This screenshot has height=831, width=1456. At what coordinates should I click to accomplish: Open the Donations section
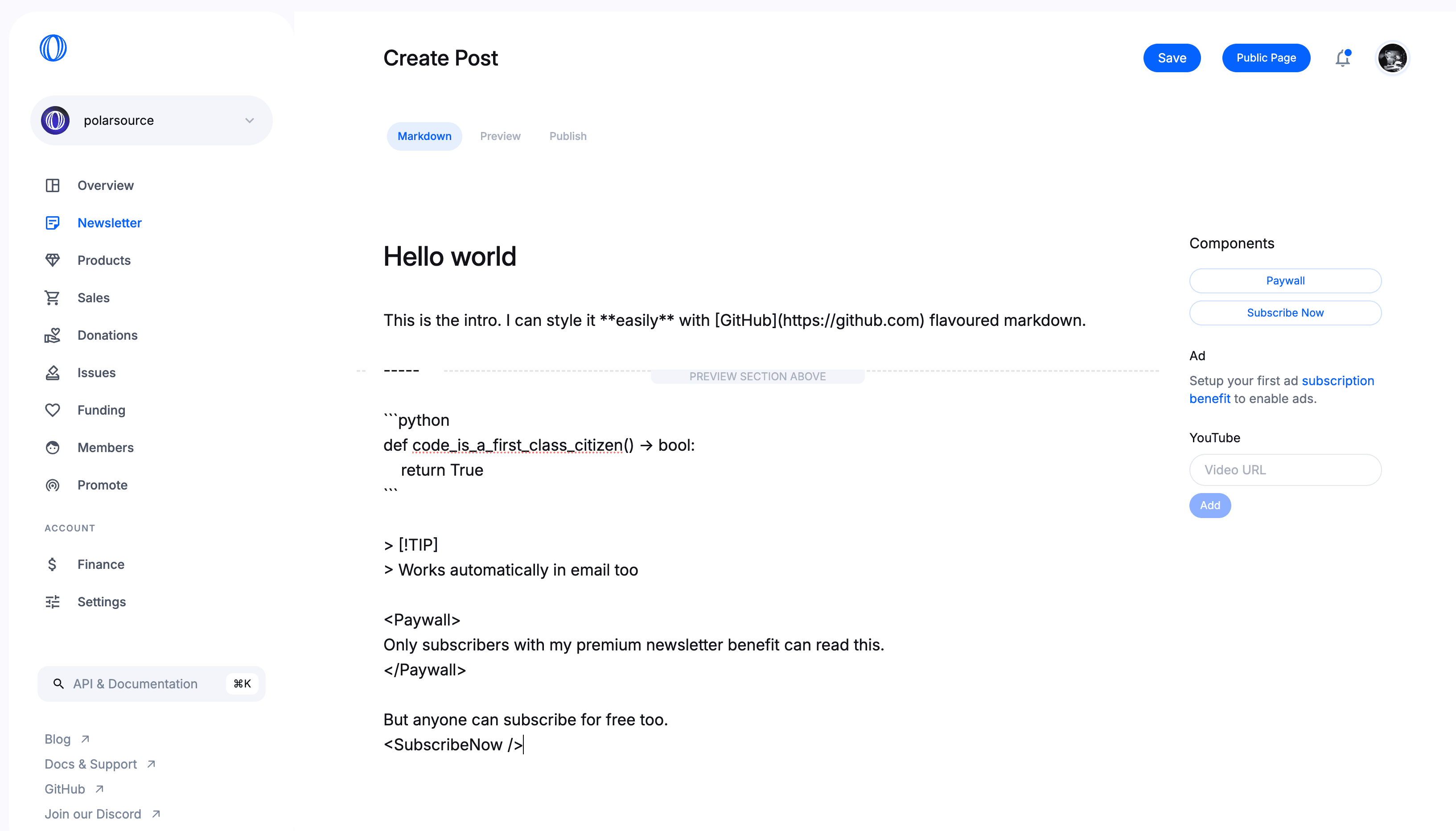click(107, 335)
